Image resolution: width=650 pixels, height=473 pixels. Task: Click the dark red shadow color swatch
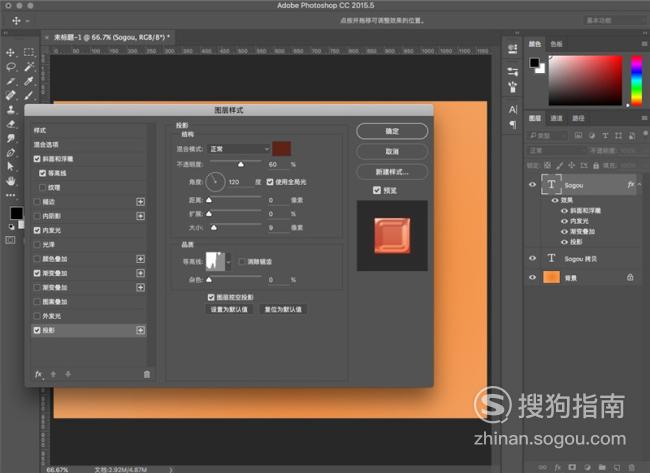281,148
